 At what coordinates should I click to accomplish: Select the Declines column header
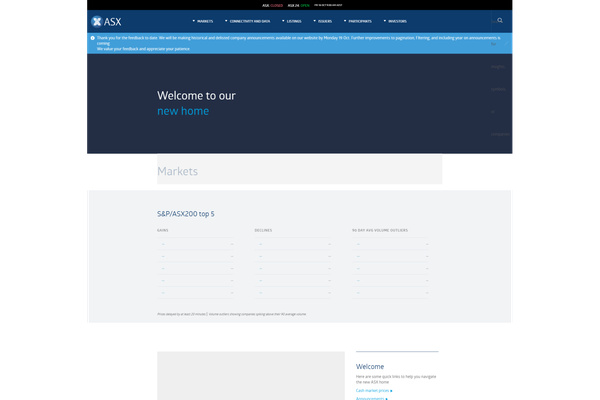[263, 230]
